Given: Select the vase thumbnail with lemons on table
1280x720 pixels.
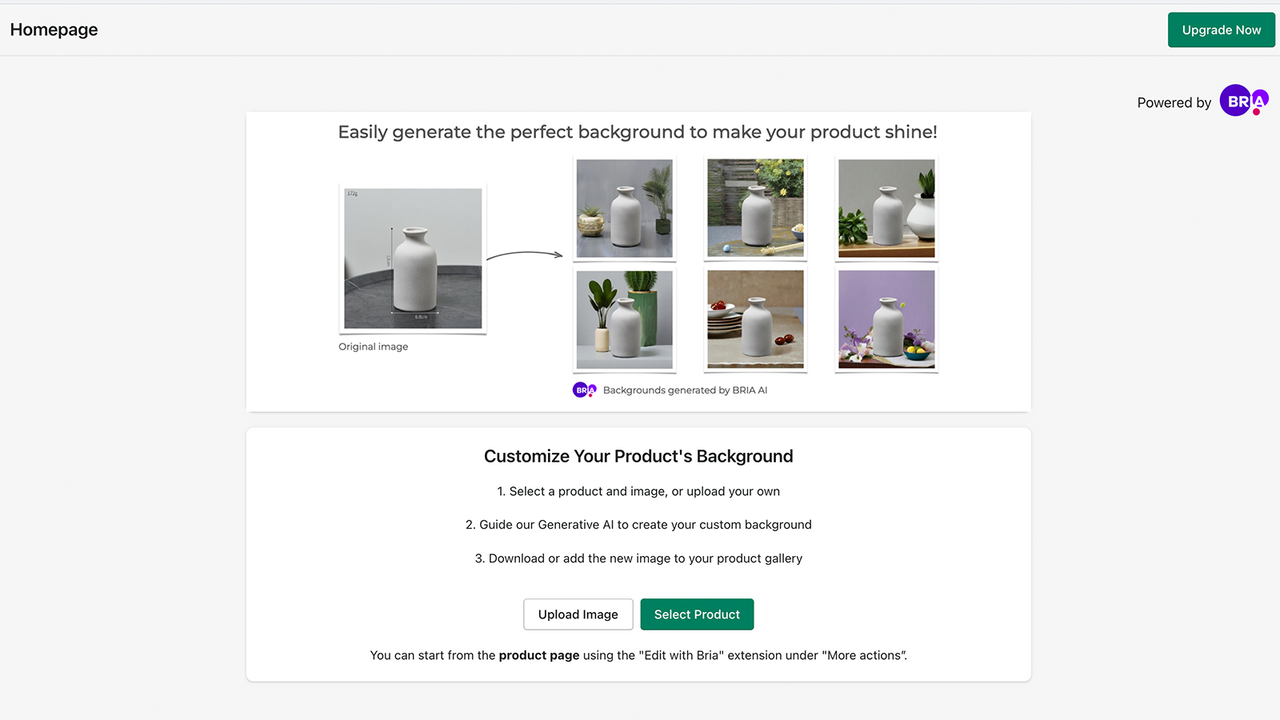Looking at the screenshot, I should (755, 207).
